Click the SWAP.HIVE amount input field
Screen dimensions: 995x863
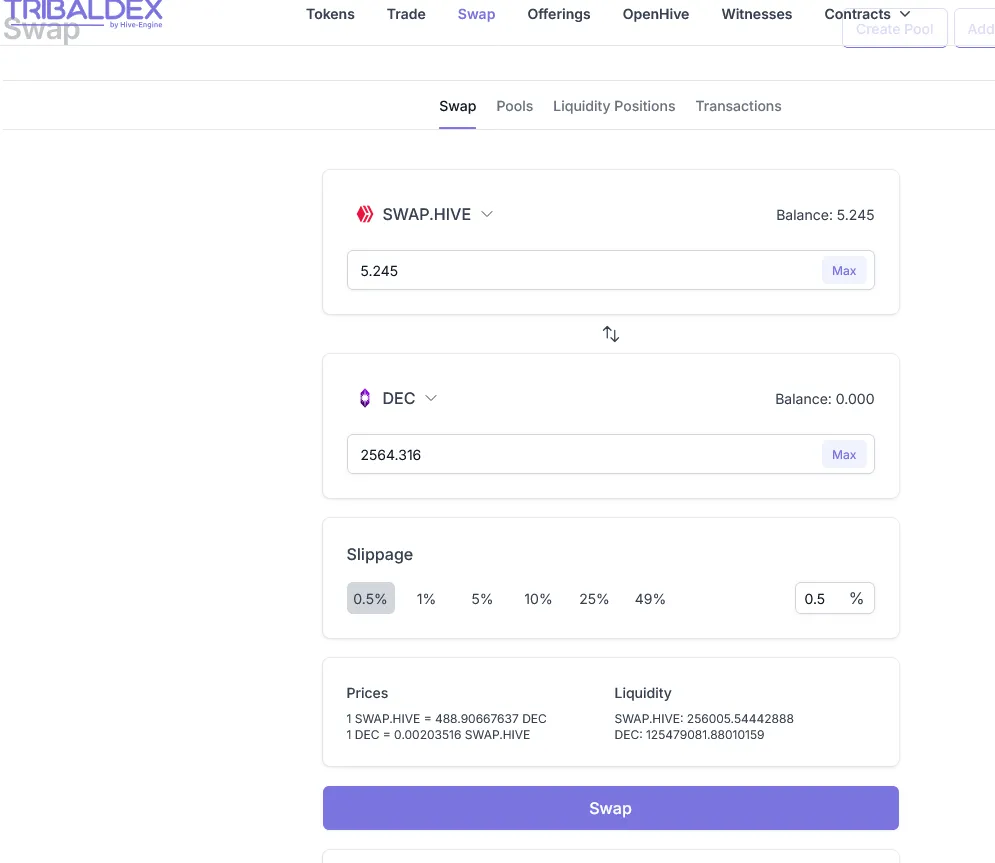click(x=610, y=270)
